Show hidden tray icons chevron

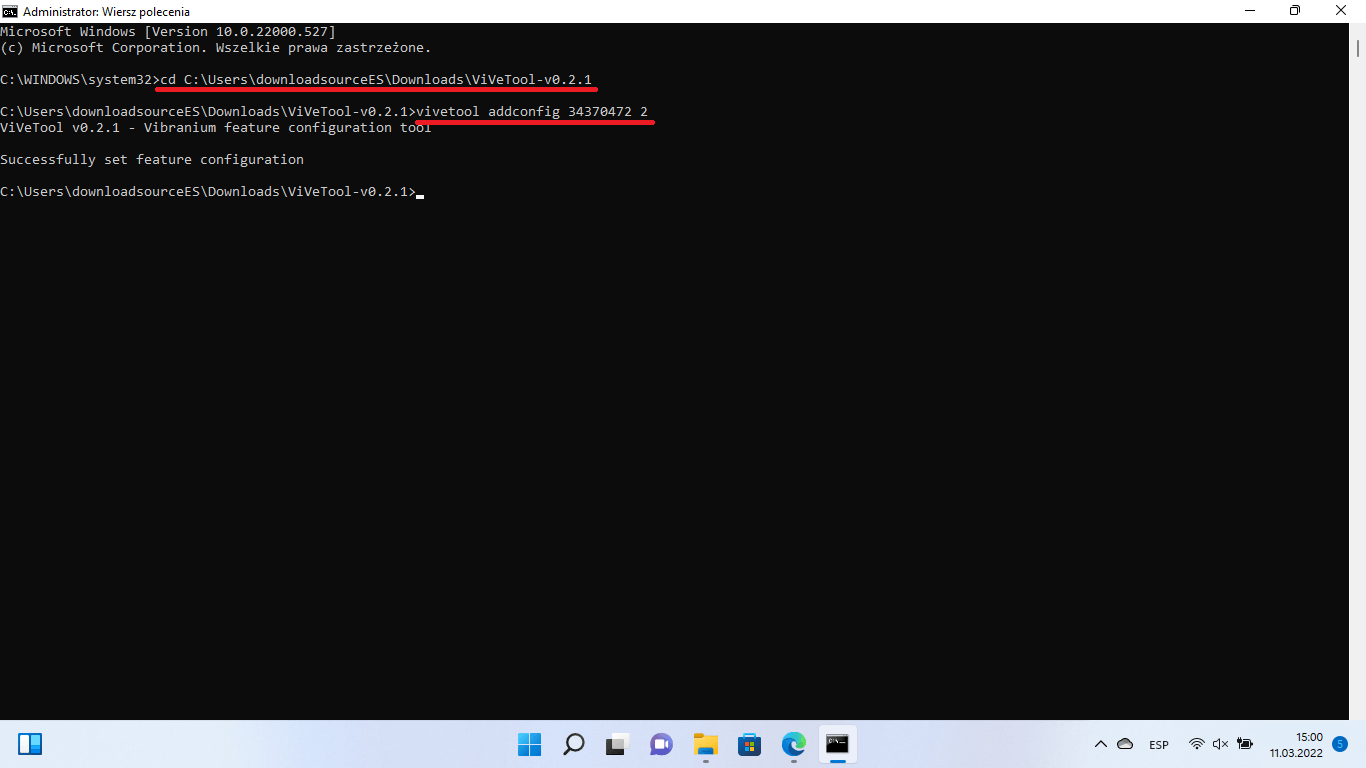[1101, 744]
